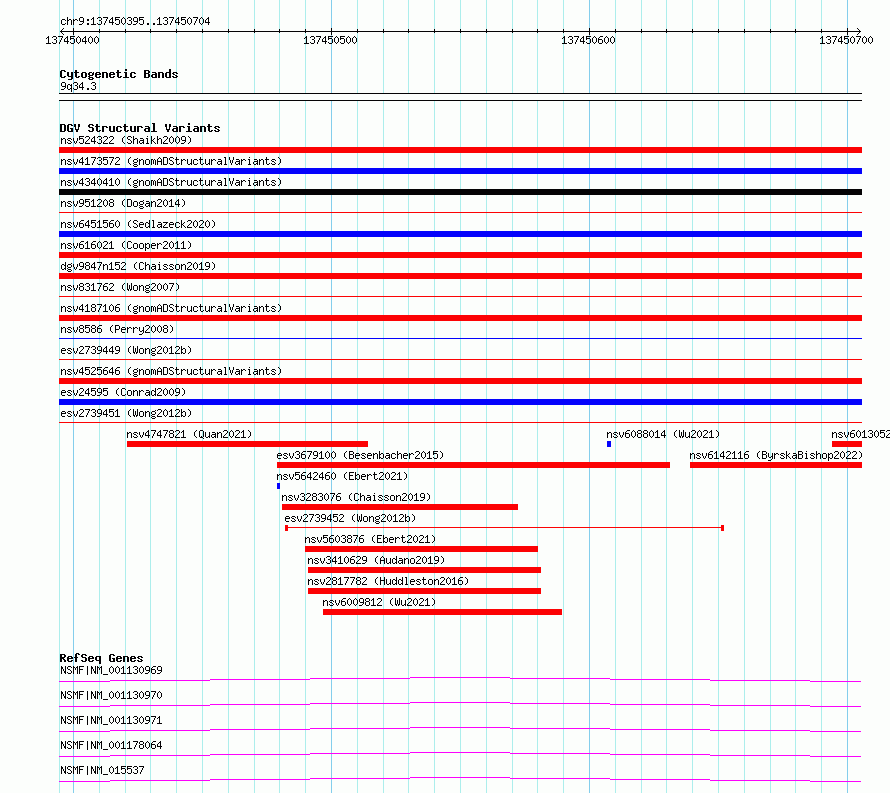Open the nsv951208 (Dogan2014) label

[x=123, y=203]
